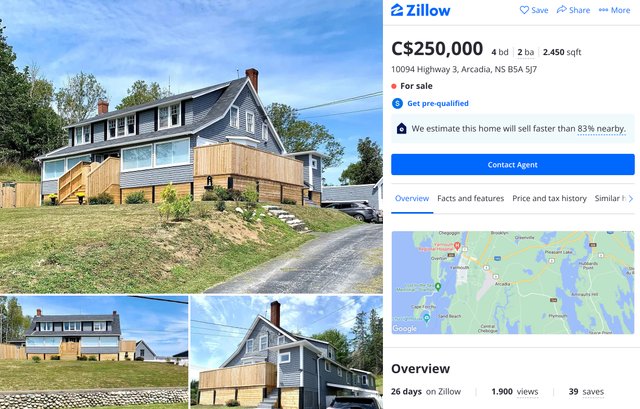This screenshot has width=640, height=409.
Task: Click the Google logo on map
Action: pos(404,329)
